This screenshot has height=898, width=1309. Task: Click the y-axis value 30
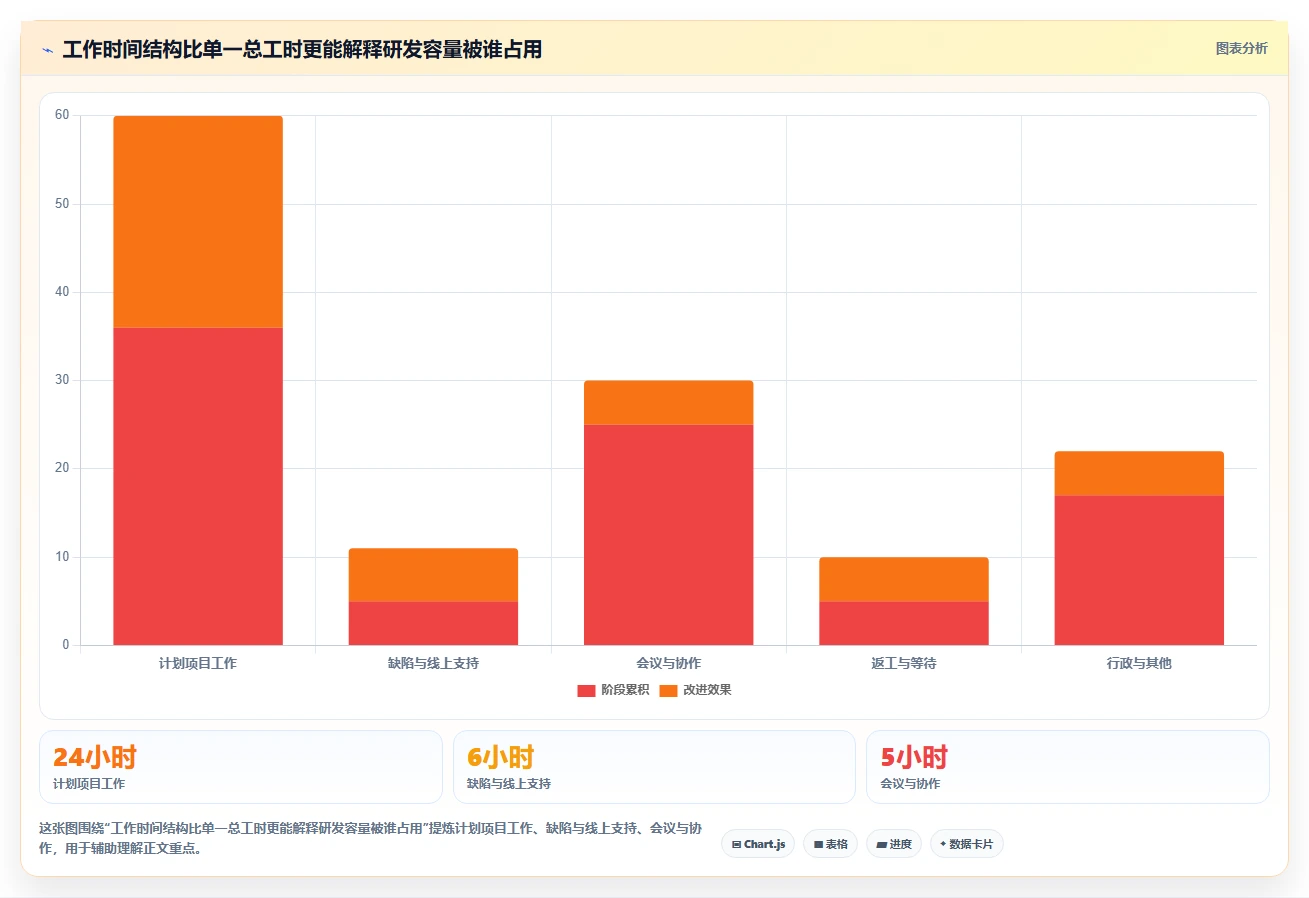coord(62,380)
